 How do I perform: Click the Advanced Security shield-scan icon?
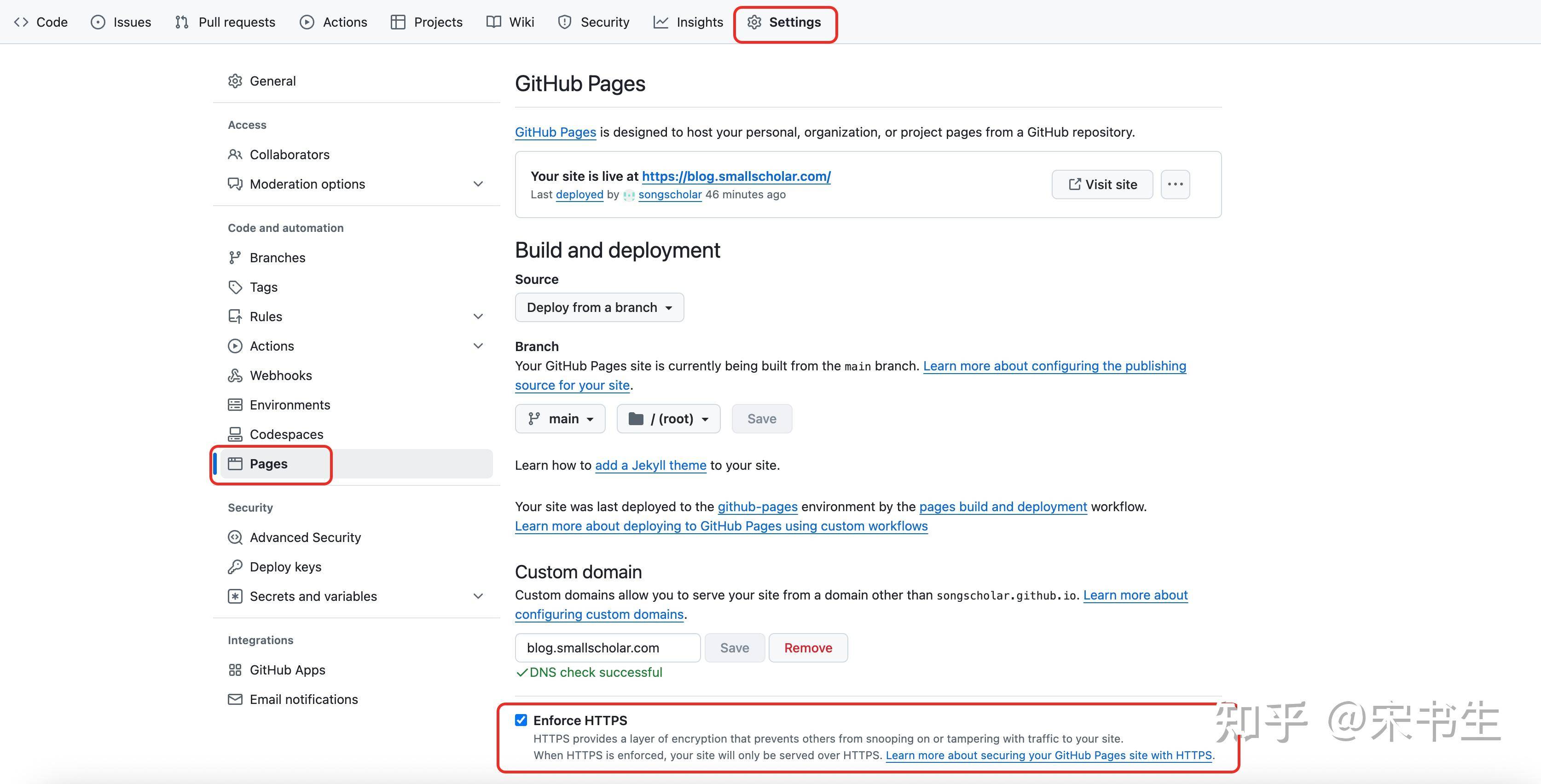tap(235, 537)
